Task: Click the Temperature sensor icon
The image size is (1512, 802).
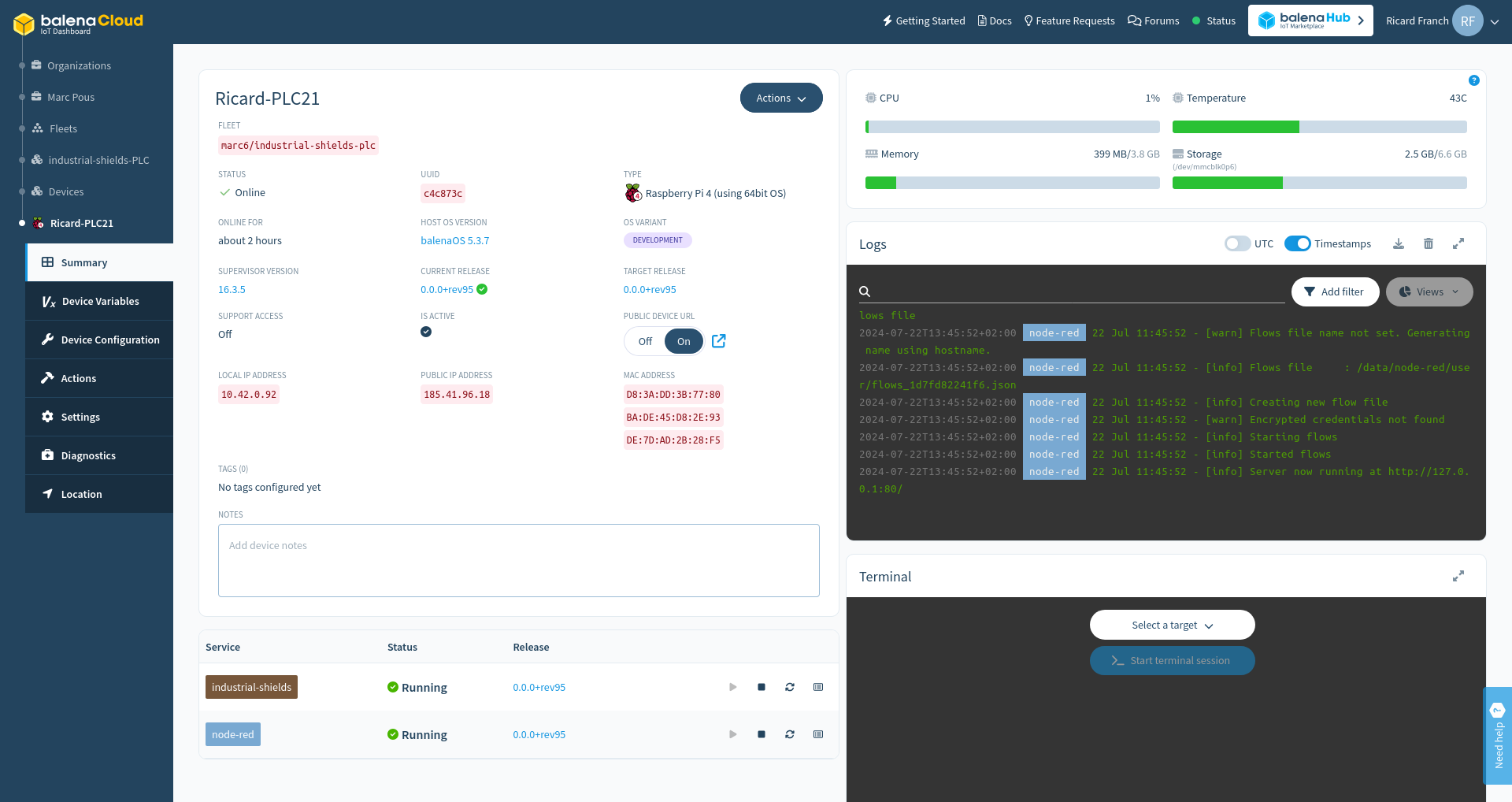Action: point(1178,98)
